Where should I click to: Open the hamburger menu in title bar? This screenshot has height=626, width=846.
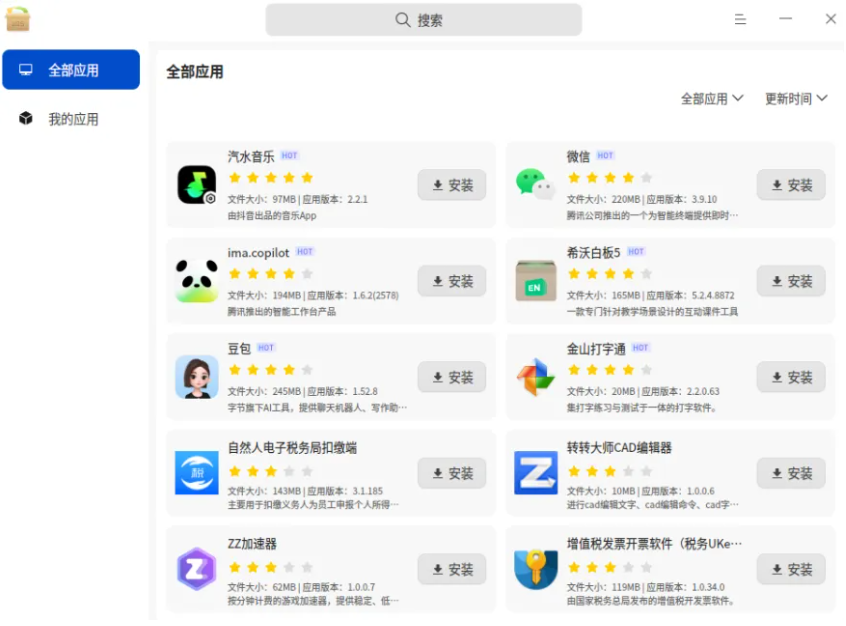[740, 19]
